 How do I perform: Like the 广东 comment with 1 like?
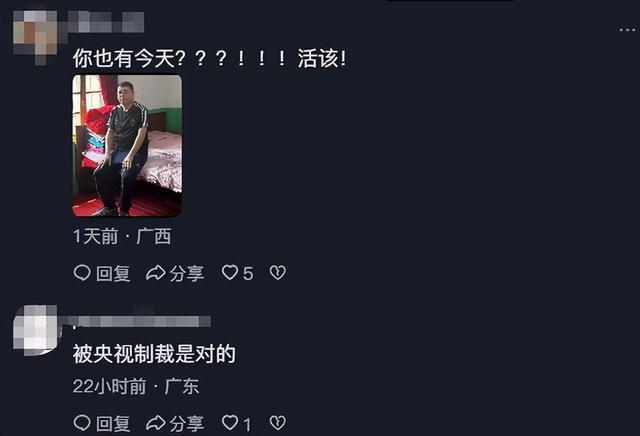click(230, 423)
